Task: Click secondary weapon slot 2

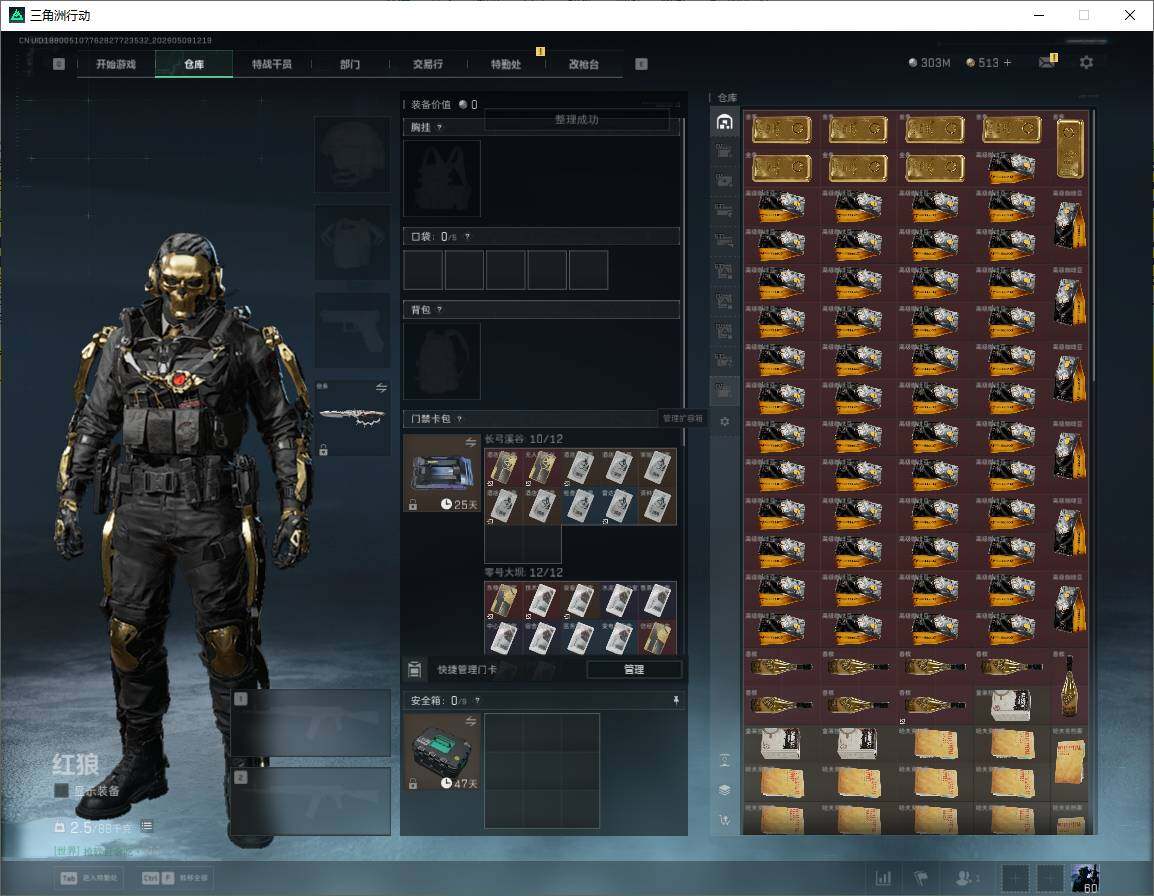Action: coord(311,801)
